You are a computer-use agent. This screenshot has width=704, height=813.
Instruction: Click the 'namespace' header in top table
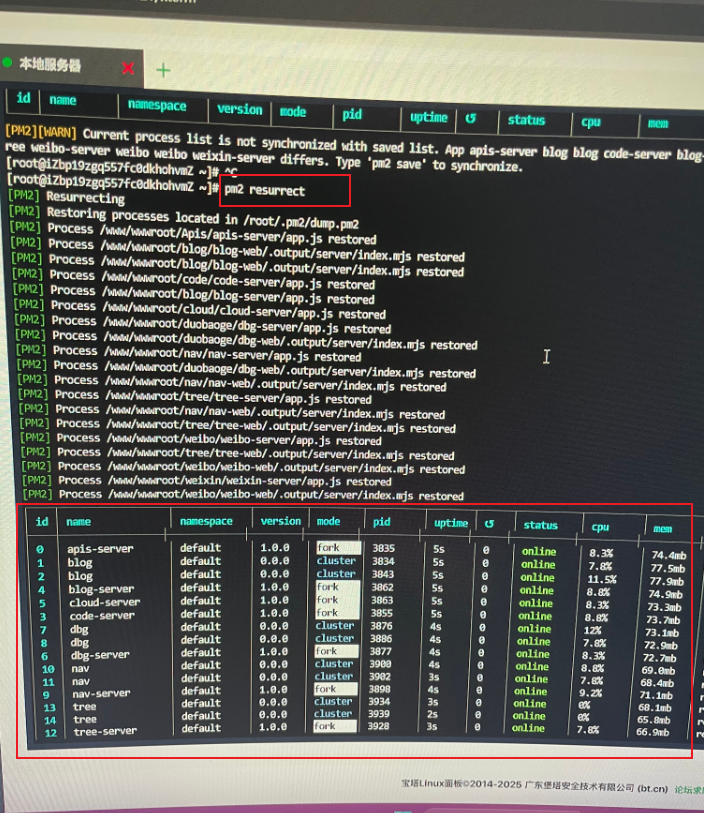[157, 105]
